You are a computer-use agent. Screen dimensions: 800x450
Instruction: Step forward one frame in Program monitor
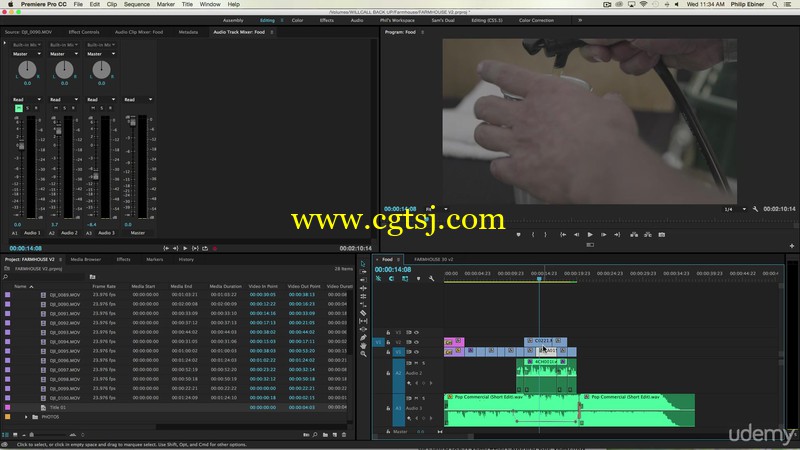(604, 235)
